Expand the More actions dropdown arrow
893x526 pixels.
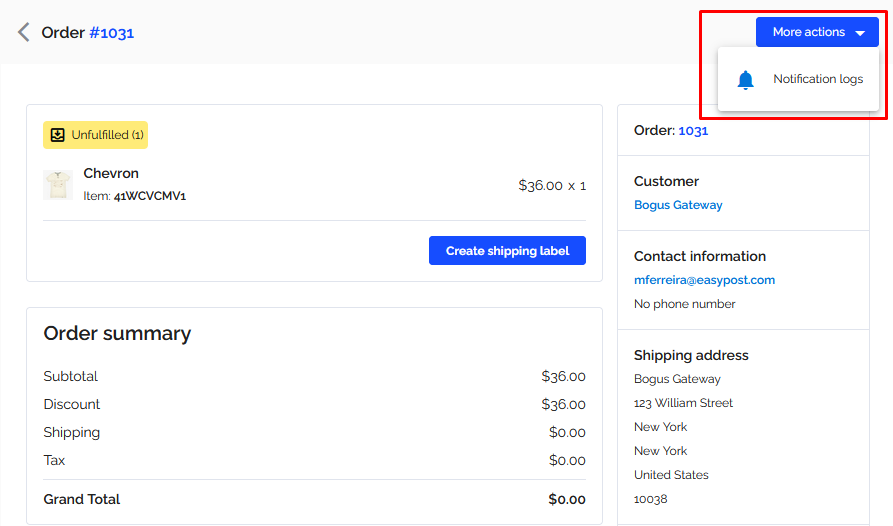860,33
